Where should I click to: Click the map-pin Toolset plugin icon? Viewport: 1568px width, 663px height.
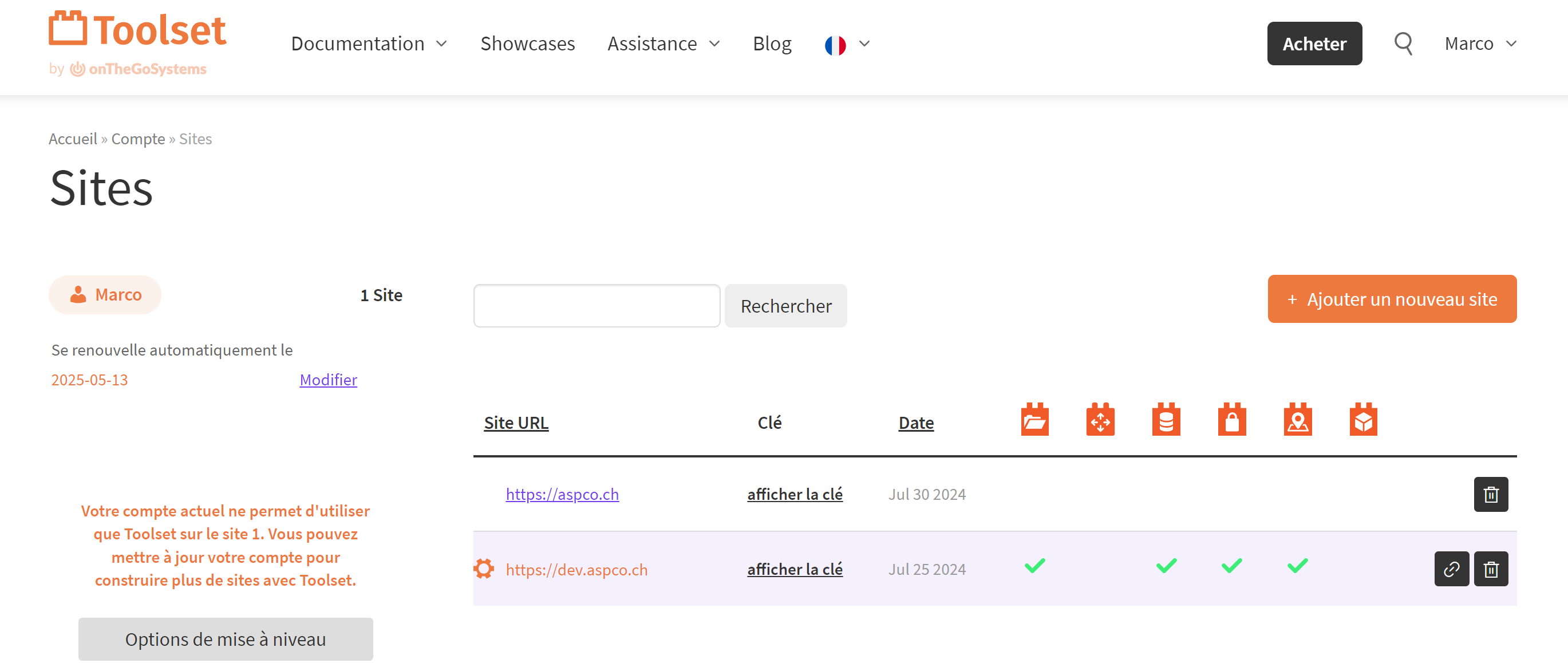1297,420
